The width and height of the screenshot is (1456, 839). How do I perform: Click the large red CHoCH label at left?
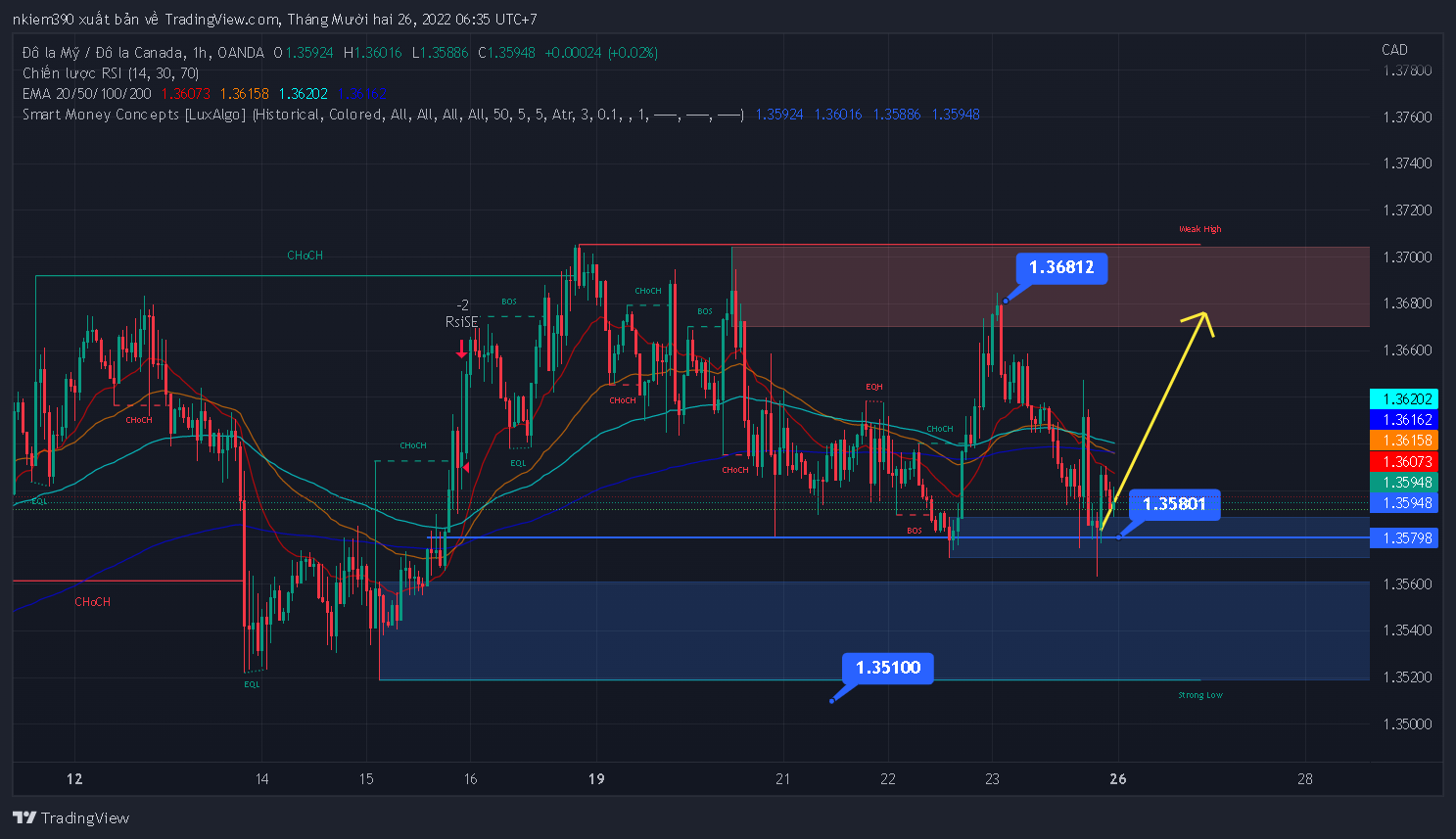pos(92,602)
